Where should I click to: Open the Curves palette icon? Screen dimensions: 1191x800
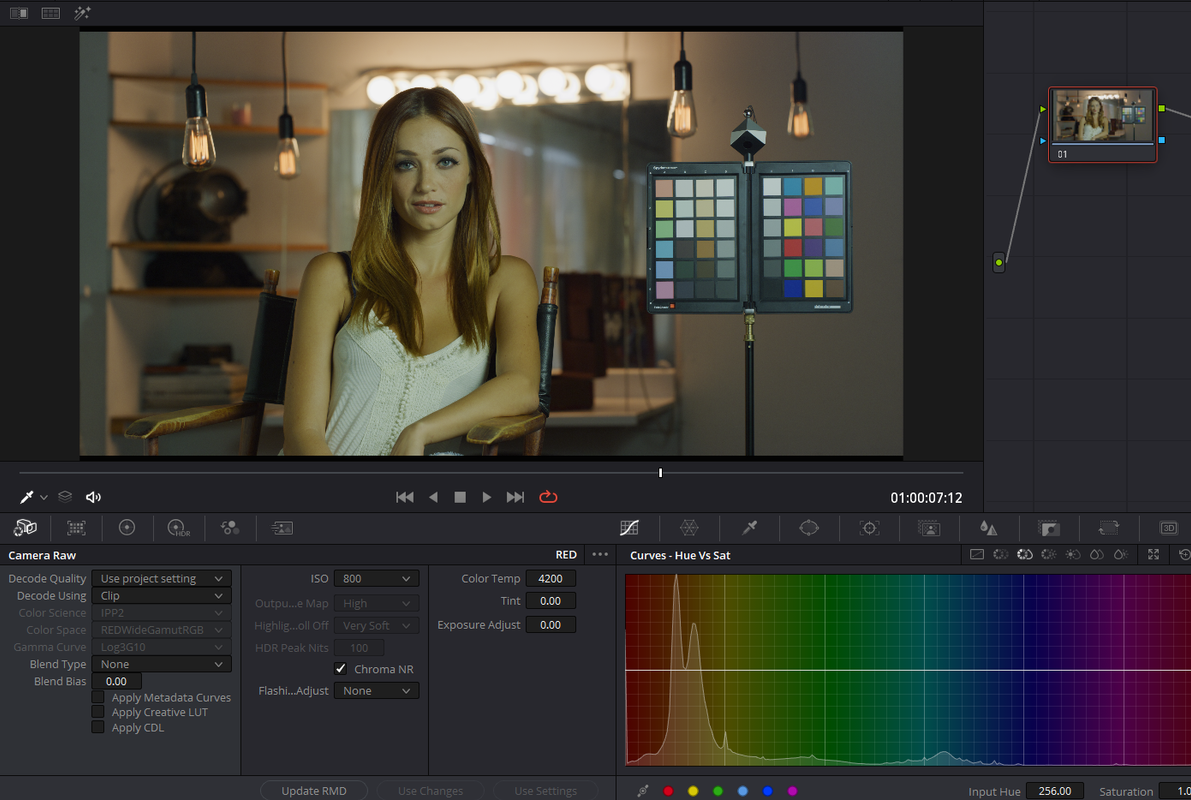point(629,527)
